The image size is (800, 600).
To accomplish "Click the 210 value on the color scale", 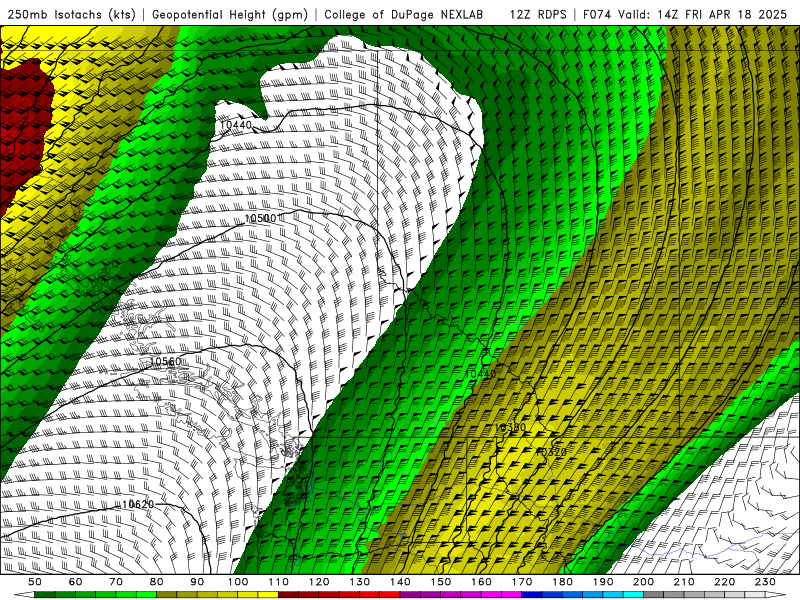I will point(684,582).
